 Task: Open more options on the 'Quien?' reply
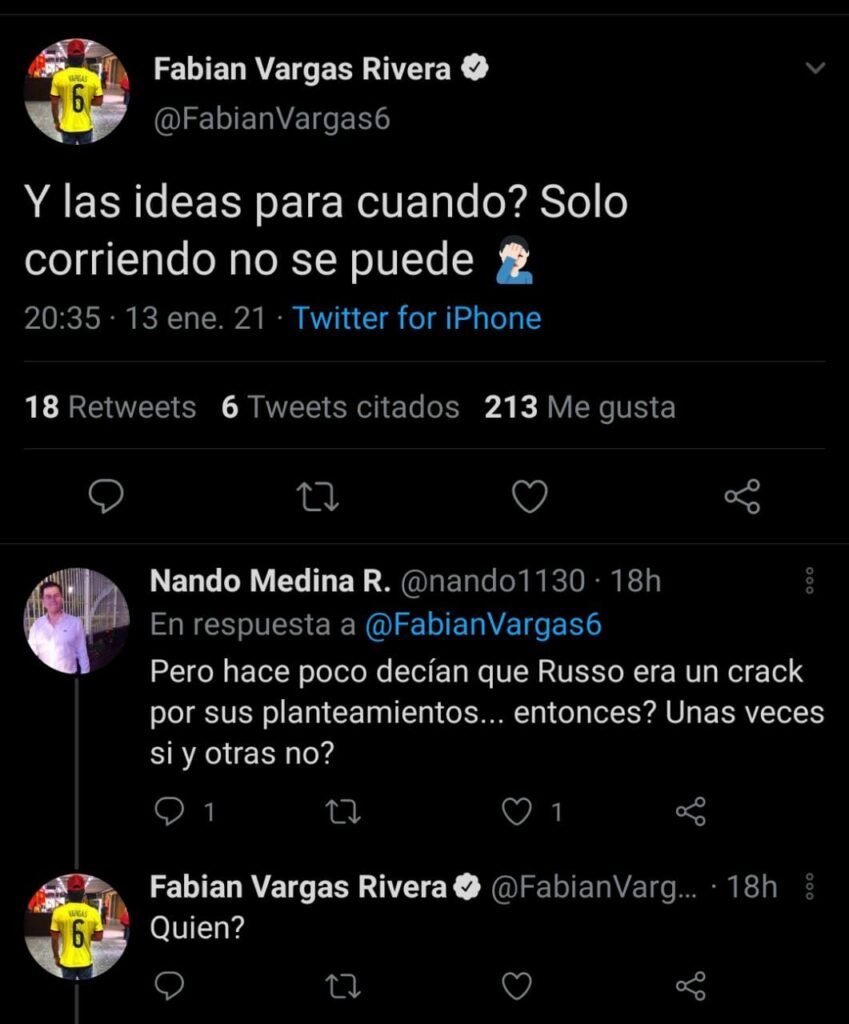810,886
